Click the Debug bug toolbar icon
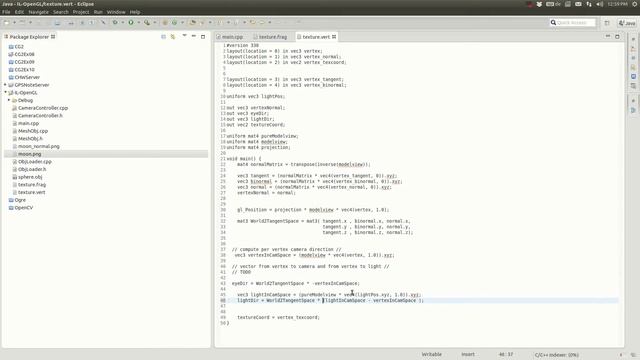The image size is (640, 360). click(x=115, y=22)
